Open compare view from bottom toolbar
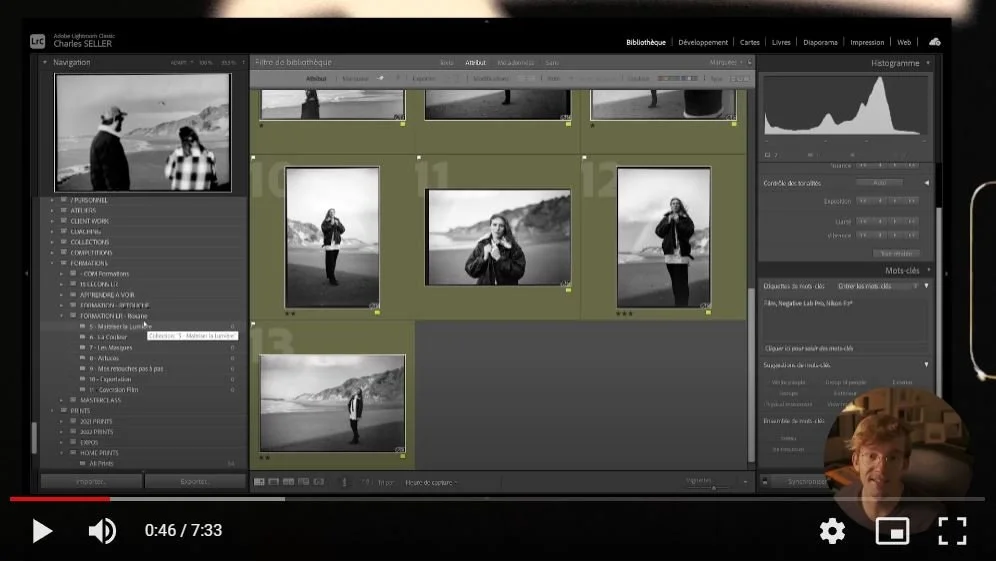The width and height of the screenshot is (996, 562). coord(289,482)
